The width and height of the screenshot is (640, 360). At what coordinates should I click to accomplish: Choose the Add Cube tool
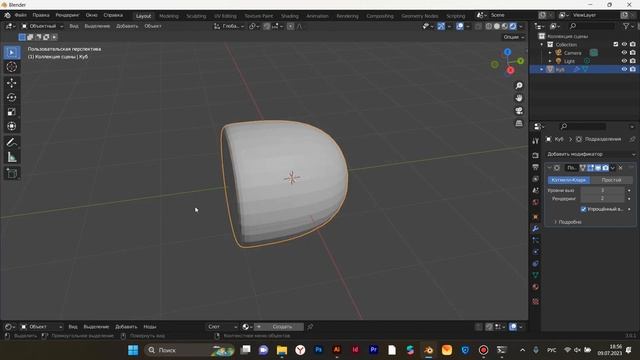11,173
